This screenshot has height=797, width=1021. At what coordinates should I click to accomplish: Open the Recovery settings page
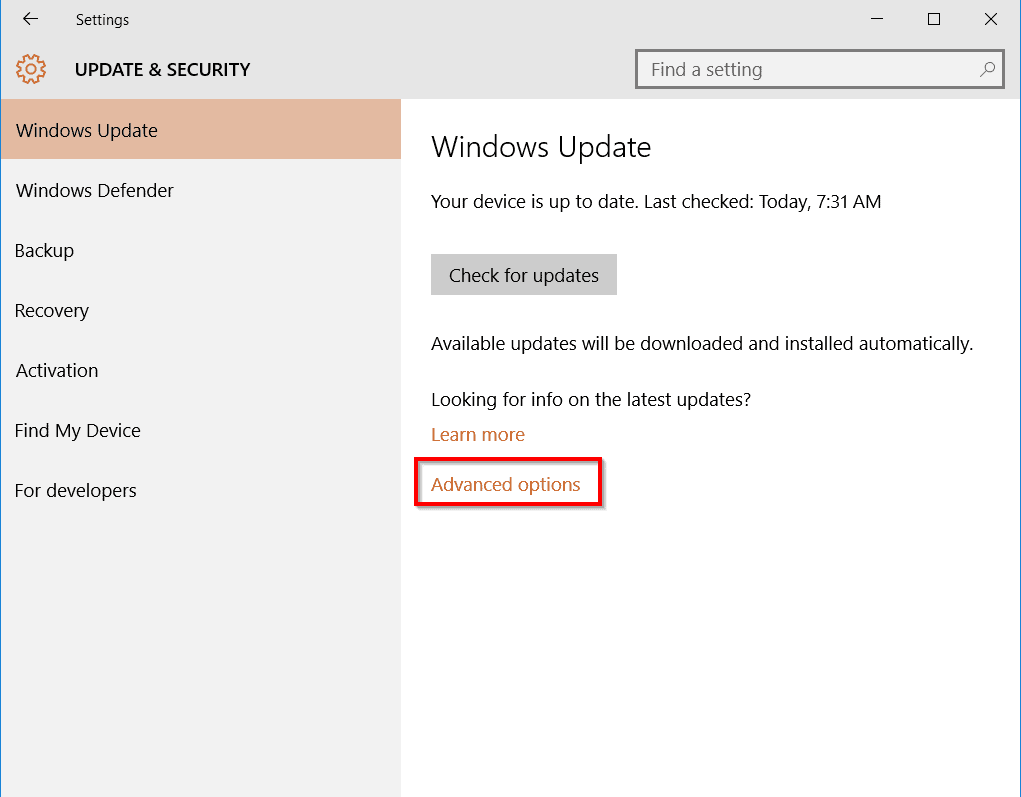(x=52, y=310)
